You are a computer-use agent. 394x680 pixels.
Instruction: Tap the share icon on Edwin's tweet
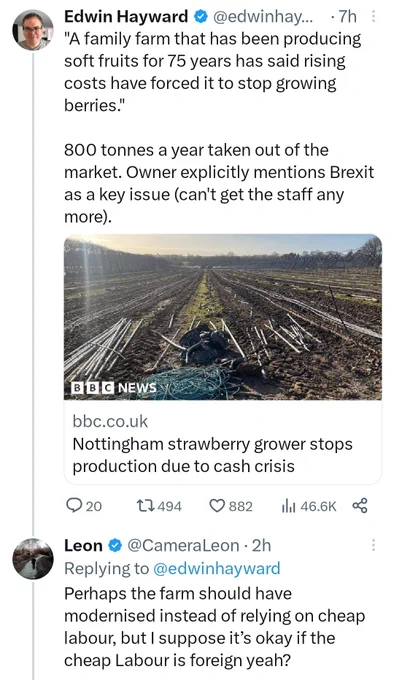(x=360, y=506)
